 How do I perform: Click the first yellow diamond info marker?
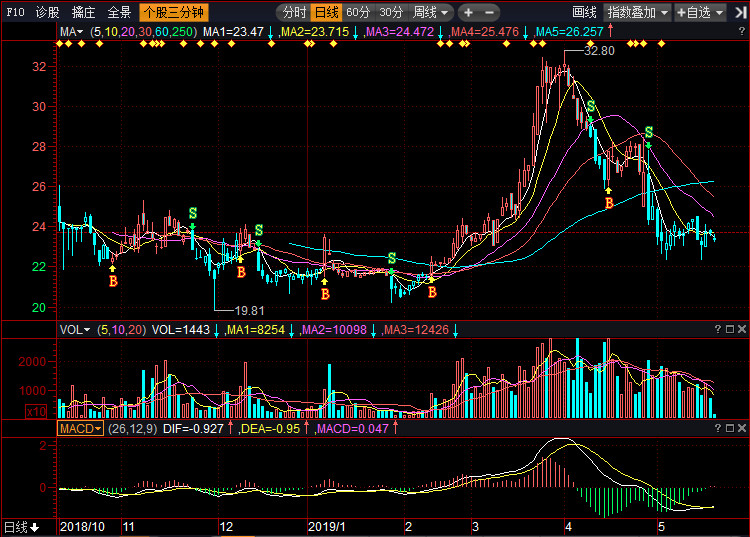pos(60,44)
